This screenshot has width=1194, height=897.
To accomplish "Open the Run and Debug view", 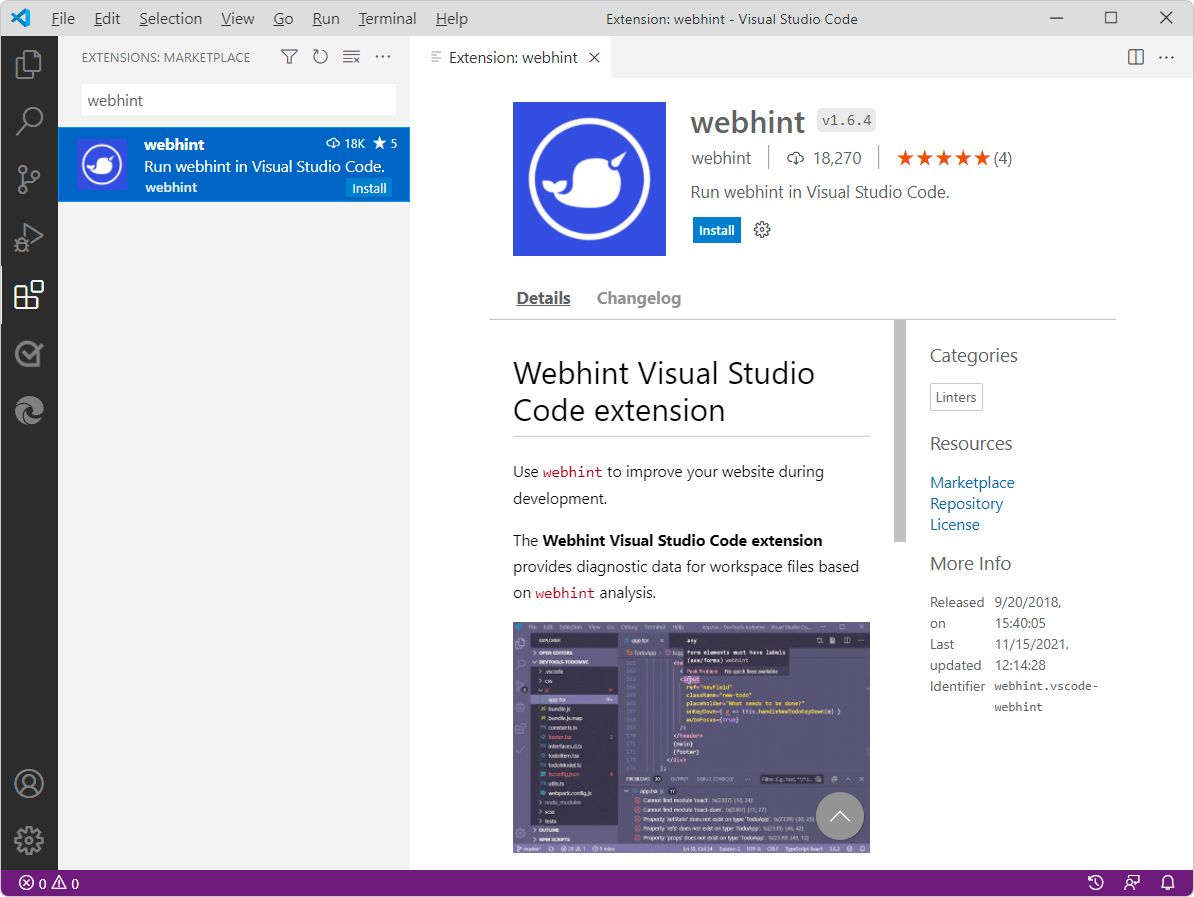I will [x=29, y=238].
